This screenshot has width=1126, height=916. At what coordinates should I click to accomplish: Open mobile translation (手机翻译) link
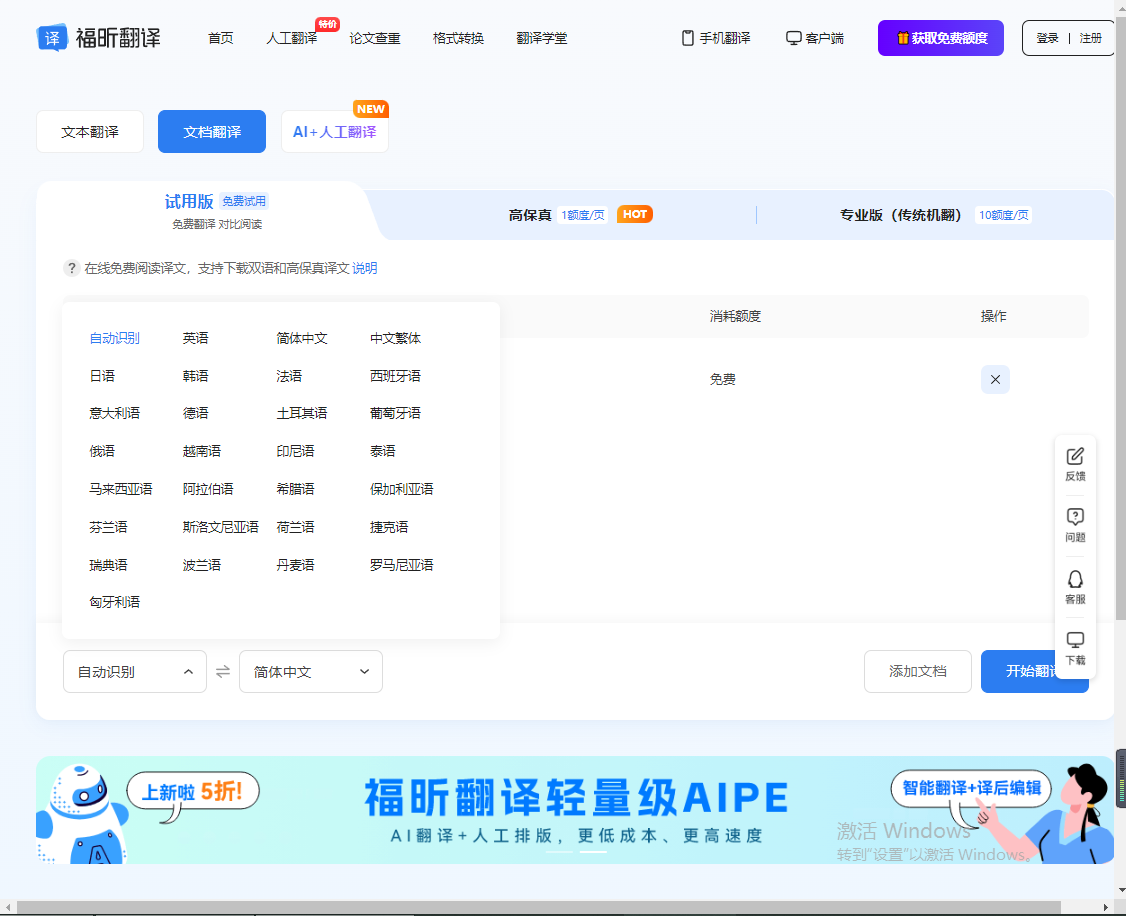point(716,38)
